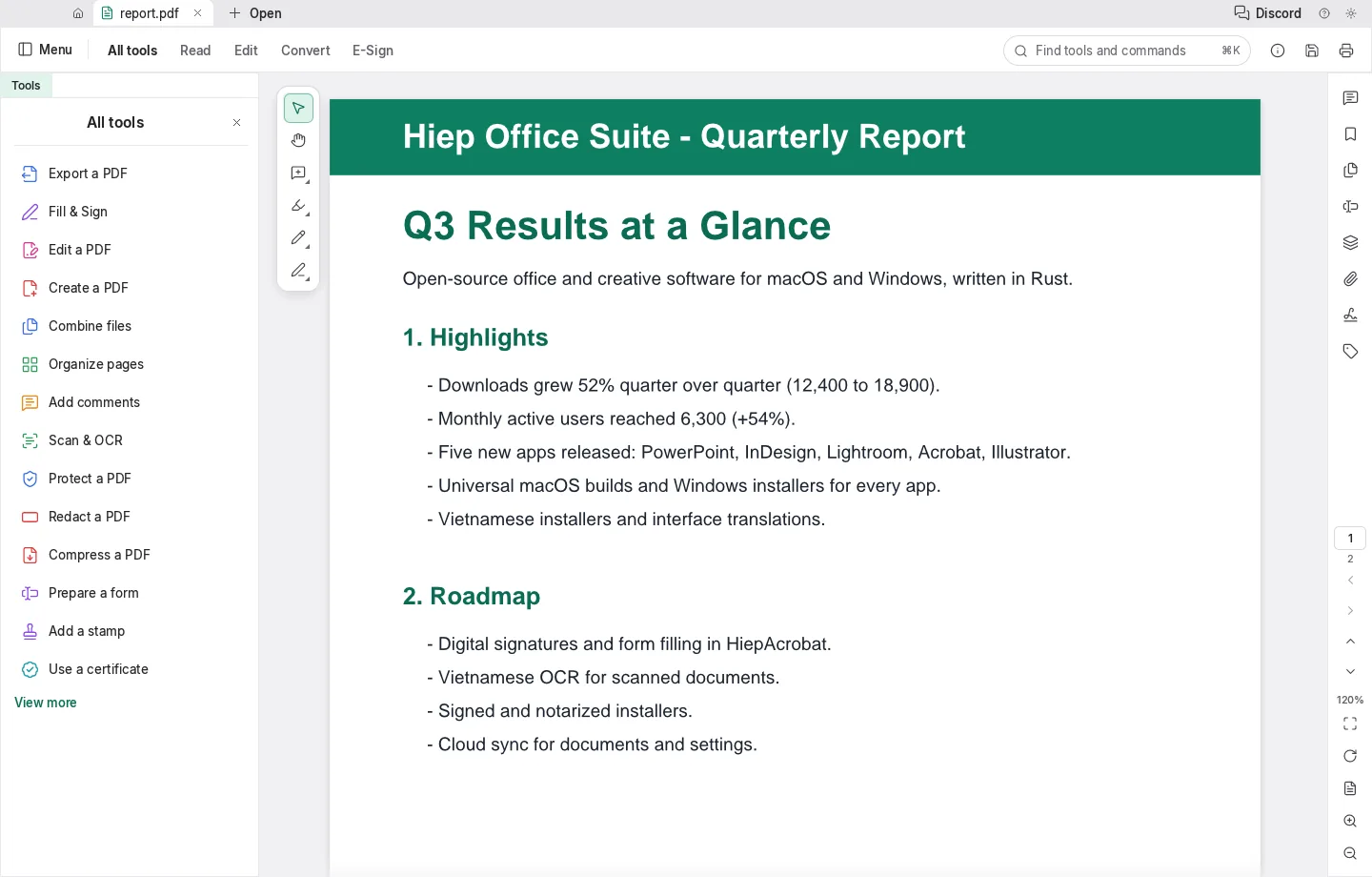Click the Open new file button

pyautogui.click(x=255, y=13)
